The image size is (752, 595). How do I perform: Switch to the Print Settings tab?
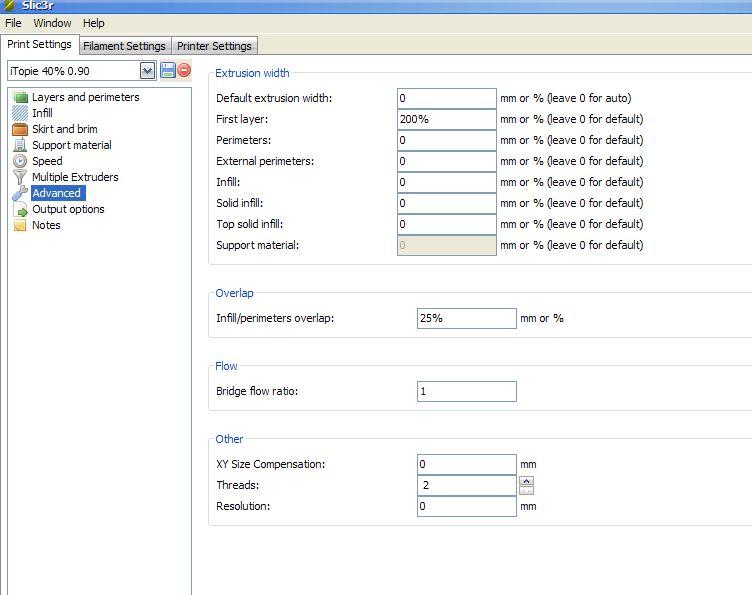coord(39,44)
